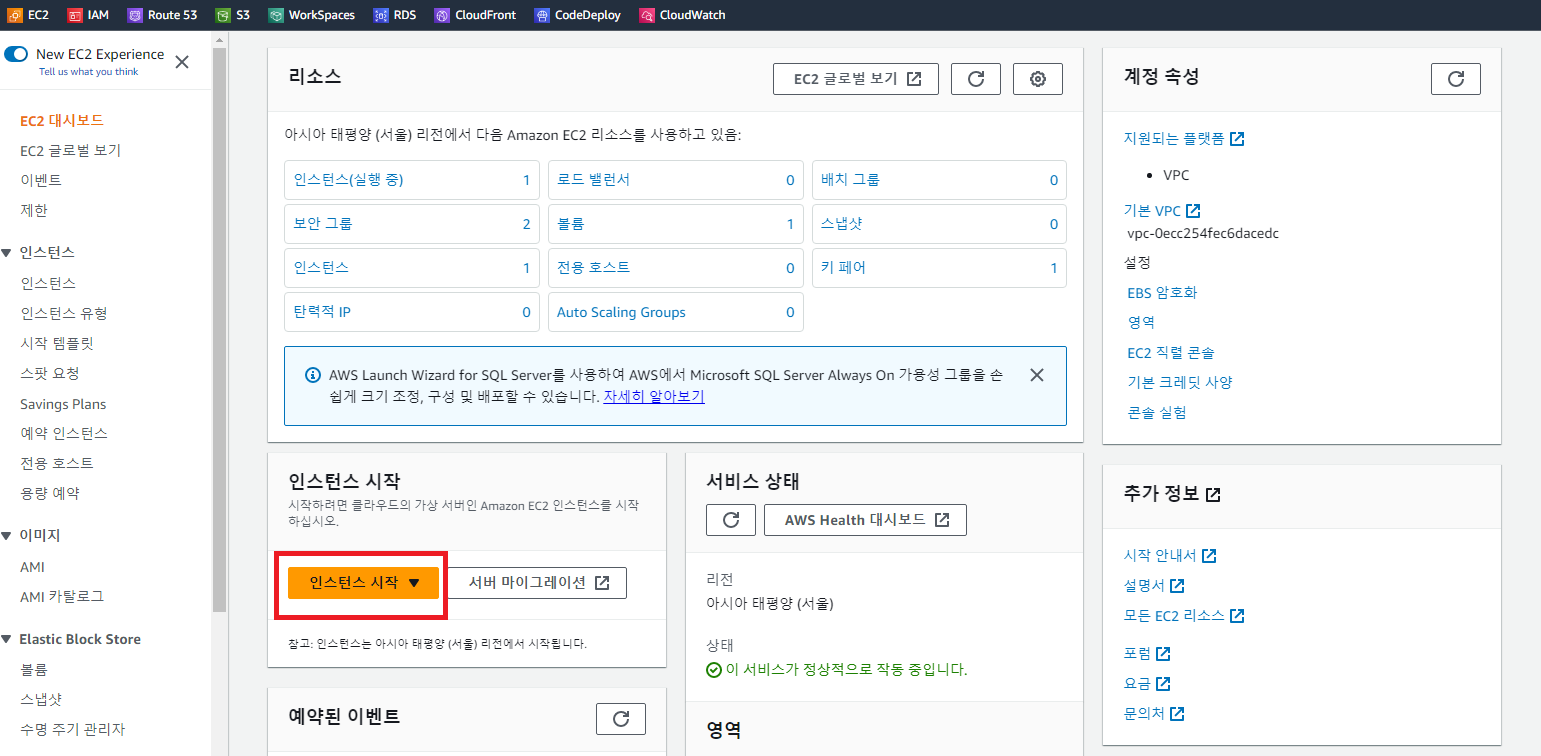This screenshot has width=1541, height=756.
Task: Open 제한 in the sidebar
Action: tap(34, 210)
